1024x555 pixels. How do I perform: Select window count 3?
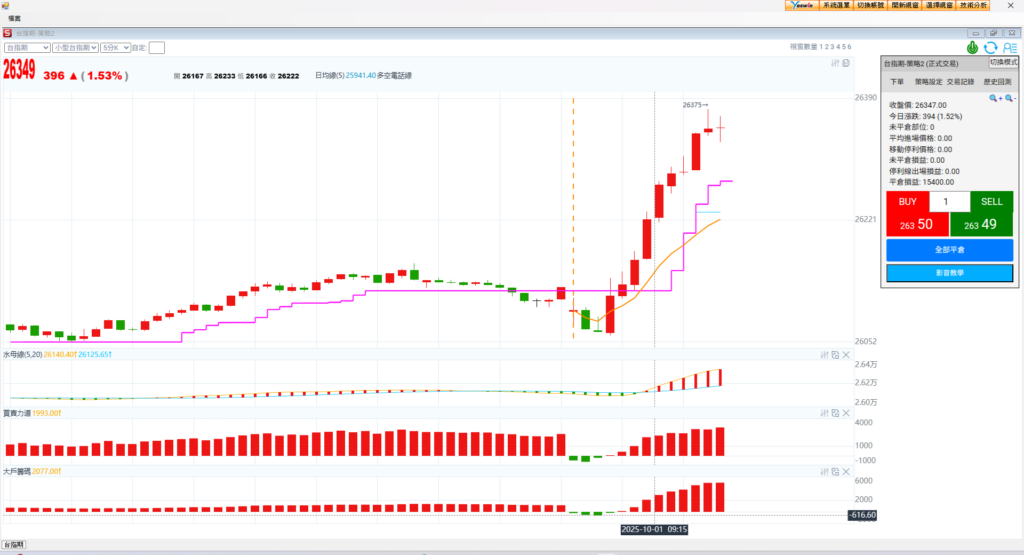[x=832, y=47]
